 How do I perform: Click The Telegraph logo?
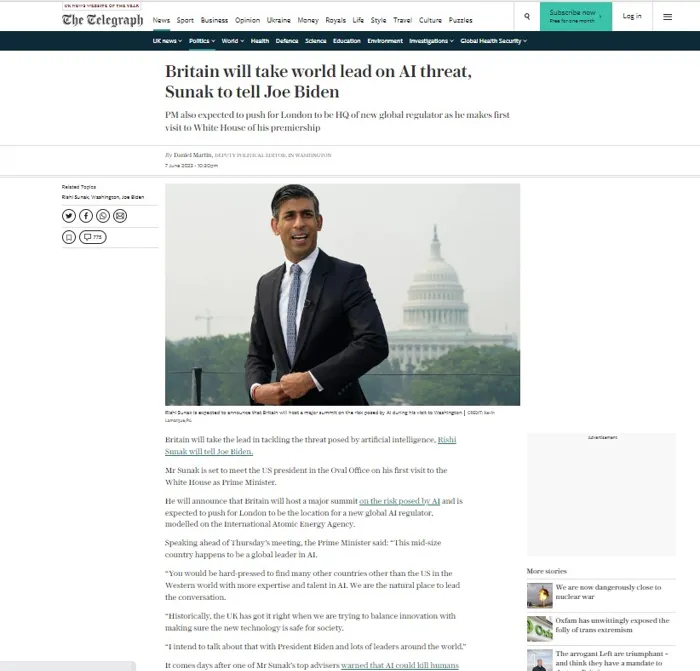coord(103,20)
